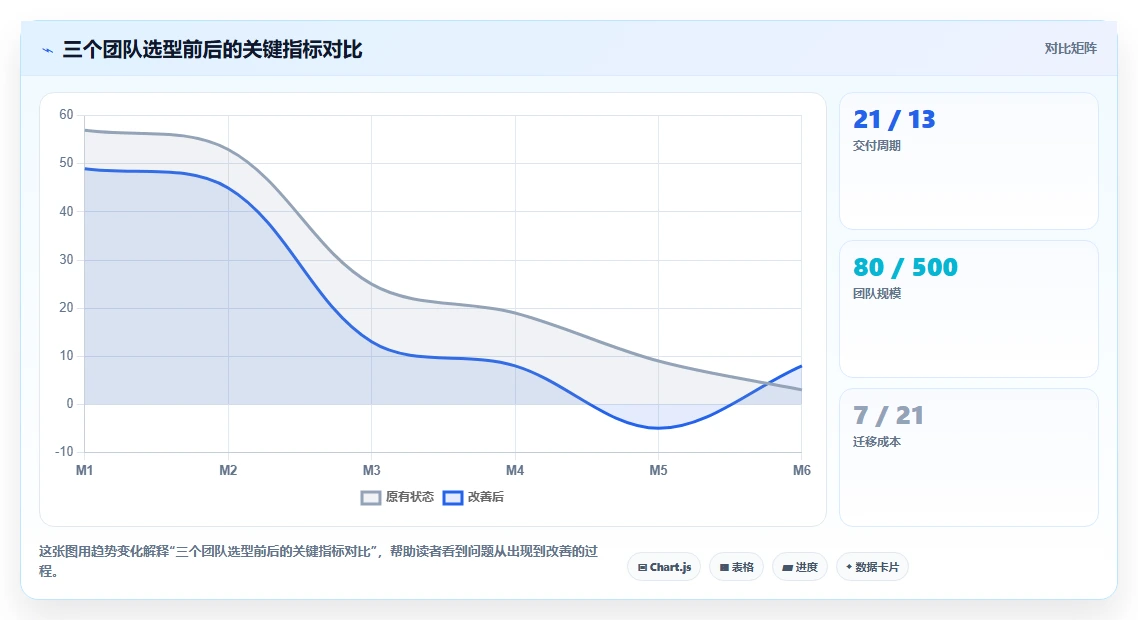Viewport: 1138px width, 620px height.
Task: Click the 交付周期 card label
Action: [877, 146]
